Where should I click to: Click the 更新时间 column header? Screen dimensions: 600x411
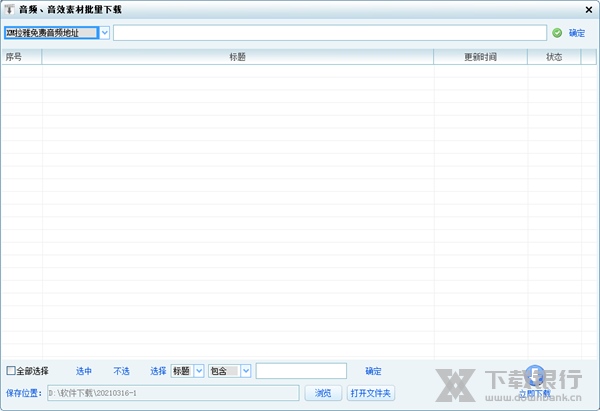480,57
